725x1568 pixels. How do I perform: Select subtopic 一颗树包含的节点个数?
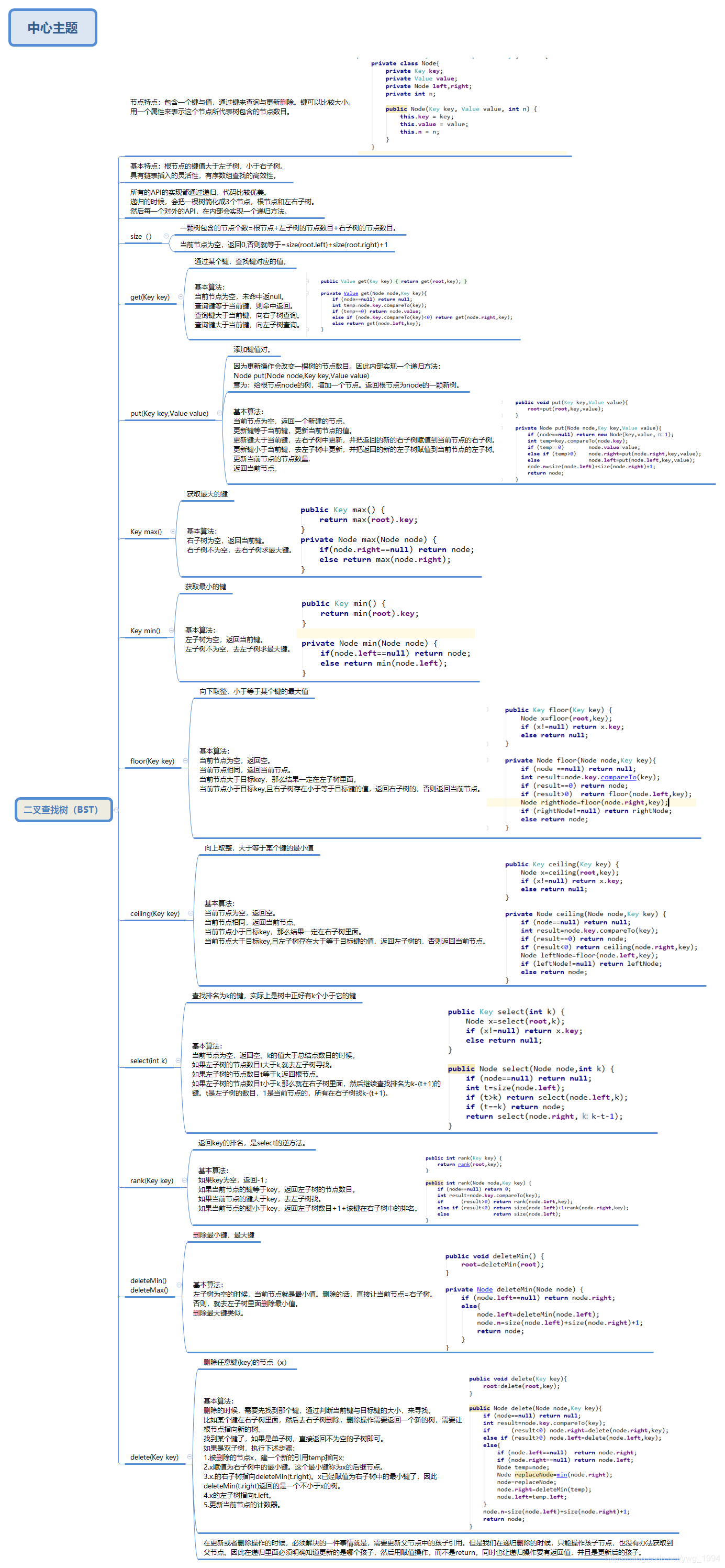[x=288, y=228]
